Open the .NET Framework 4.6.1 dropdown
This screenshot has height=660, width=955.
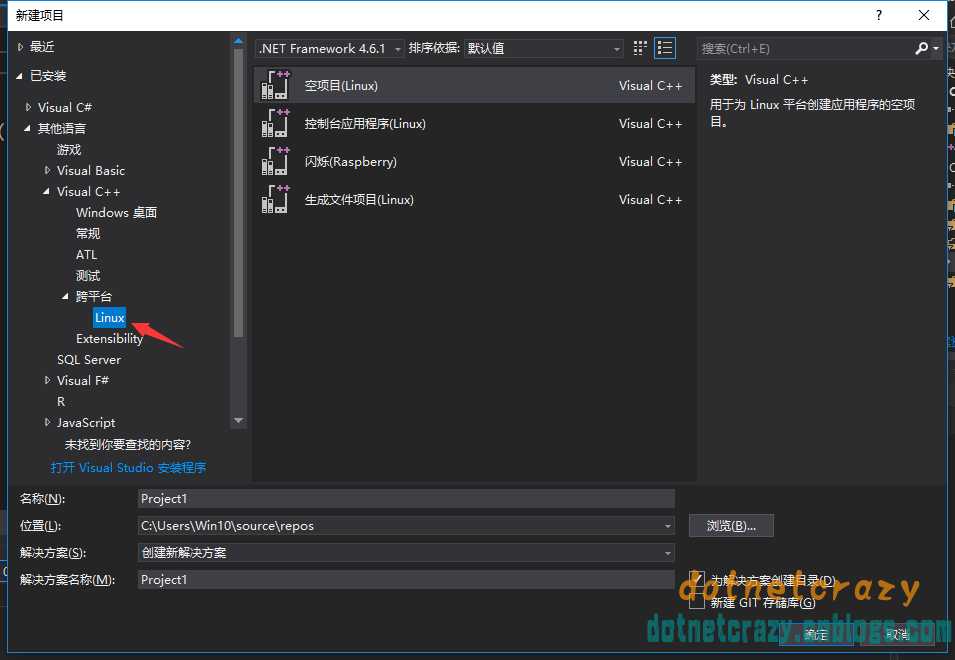[329, 48]
